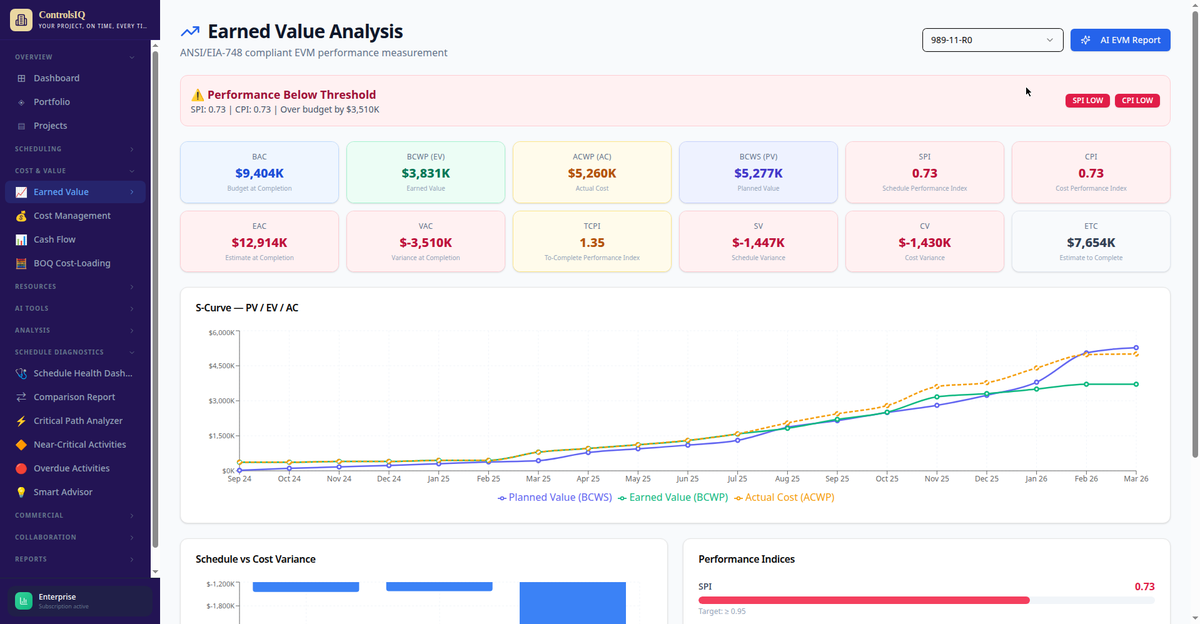Click the Enterprise subscription badge icon
1200x624 pixels.
[23, 600]
